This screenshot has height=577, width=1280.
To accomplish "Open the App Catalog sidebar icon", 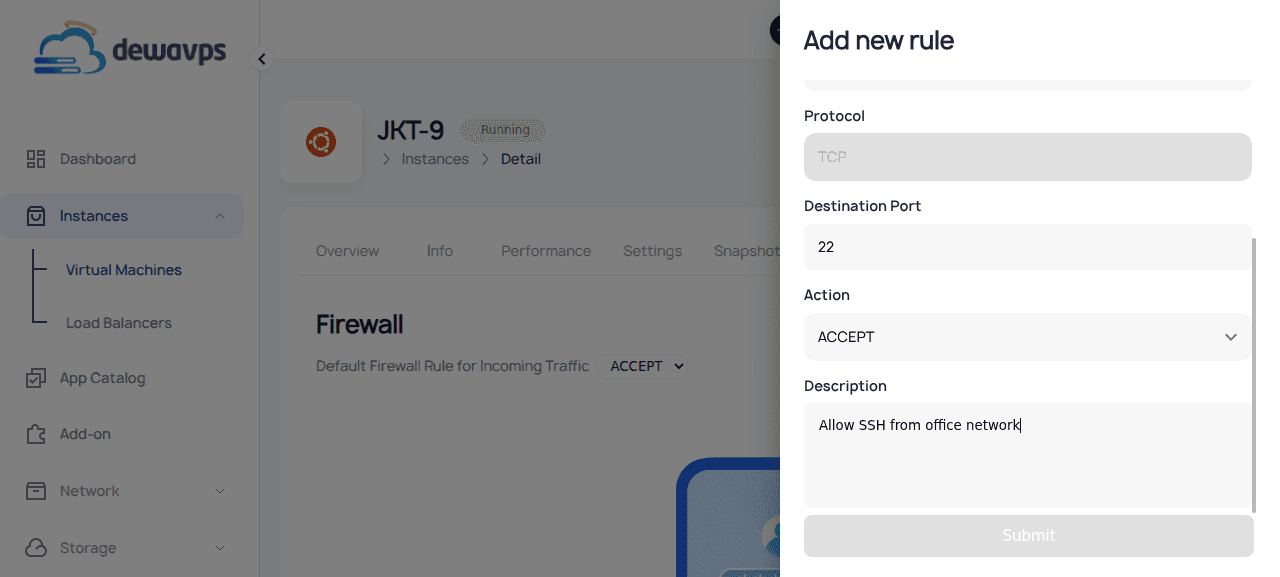I will tap(36, 377).
